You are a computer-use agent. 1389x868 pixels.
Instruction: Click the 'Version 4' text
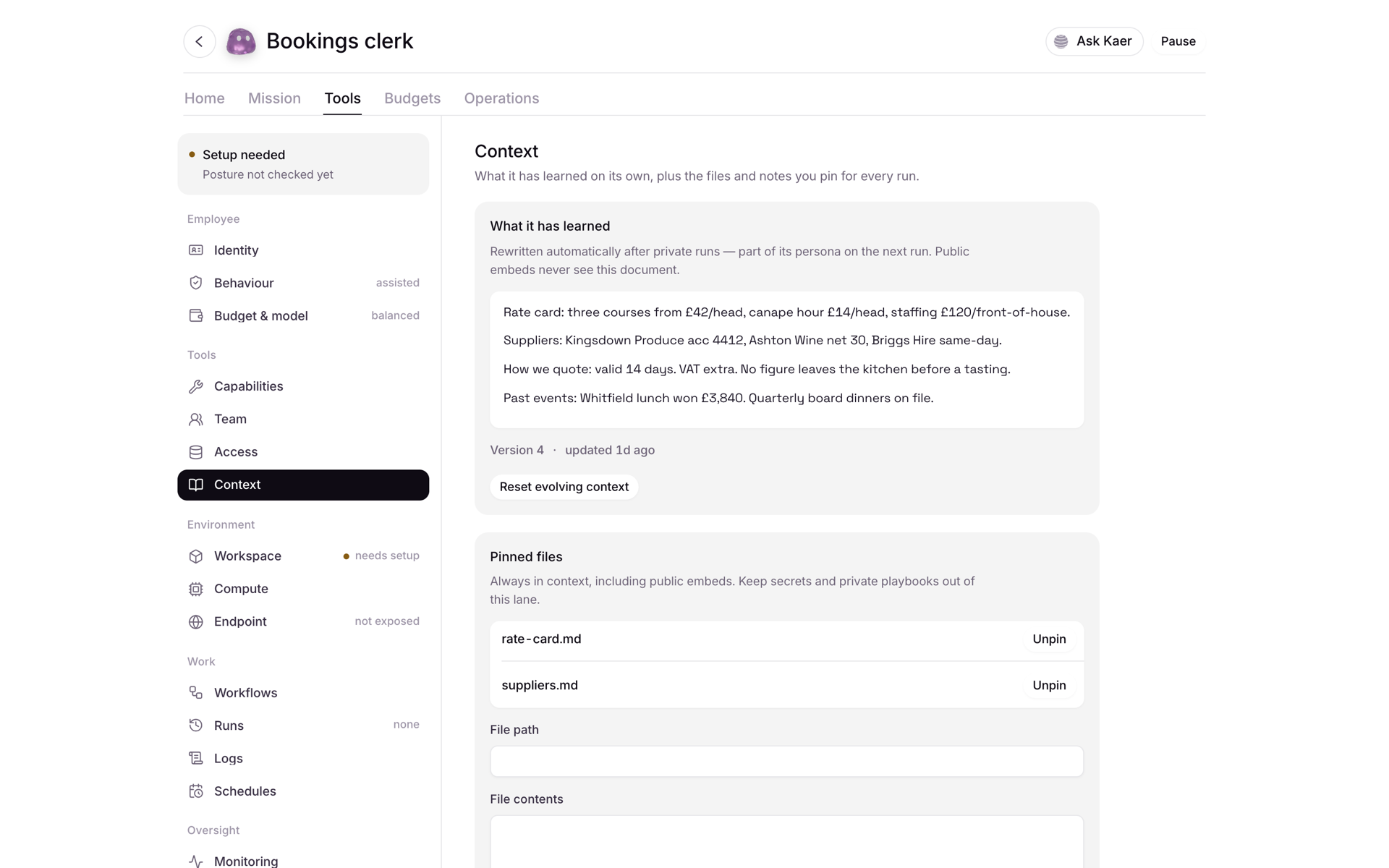[x=517, y=450]
